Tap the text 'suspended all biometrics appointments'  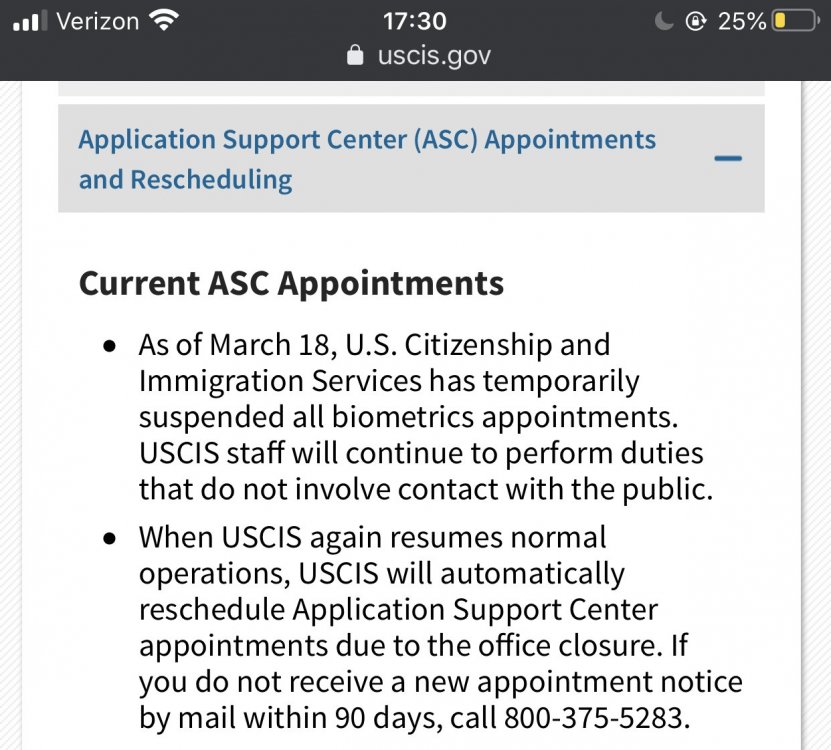pyautogui.click(x=408, y=417)
